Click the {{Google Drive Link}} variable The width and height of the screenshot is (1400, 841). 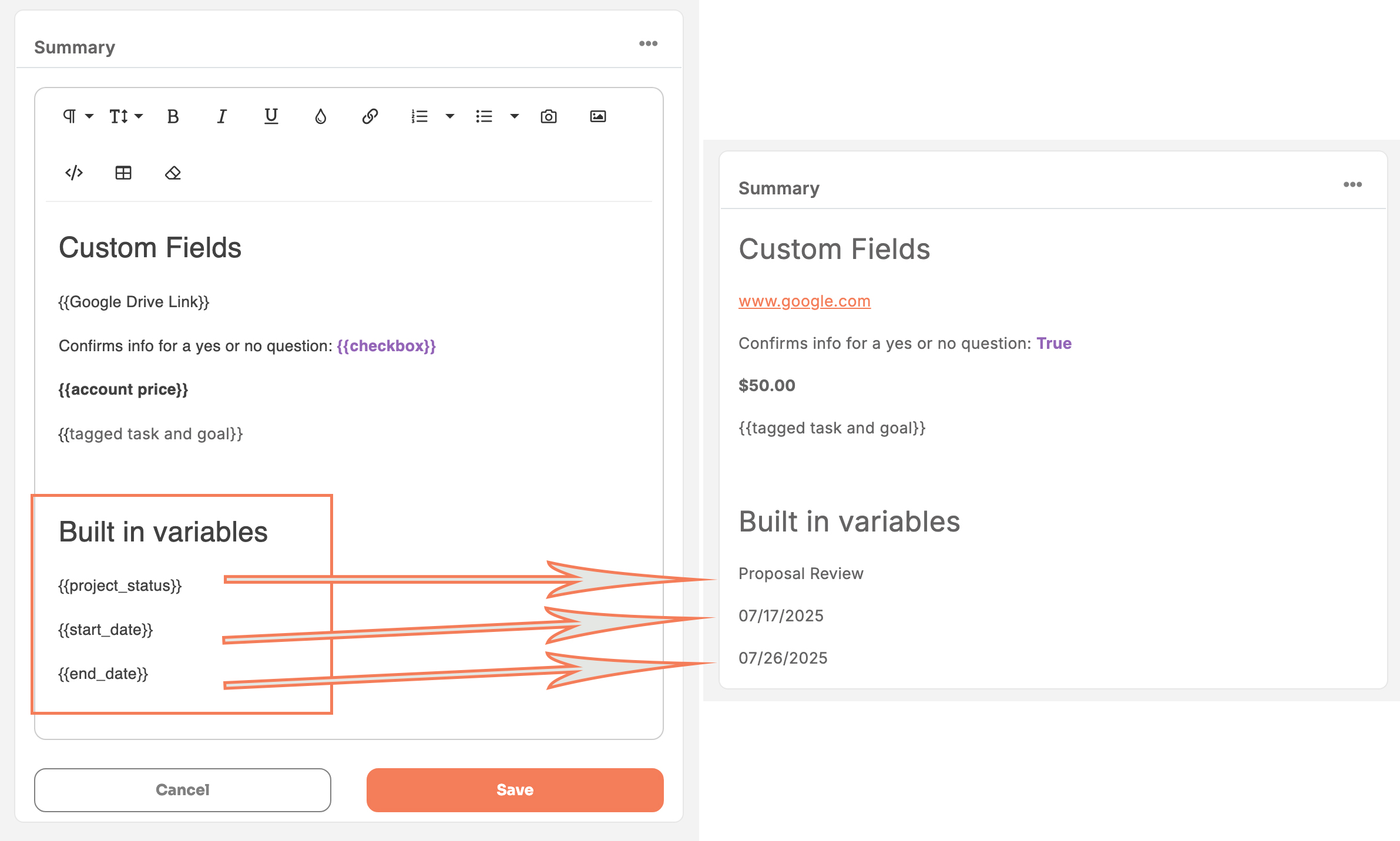click(x=134, y=302)
